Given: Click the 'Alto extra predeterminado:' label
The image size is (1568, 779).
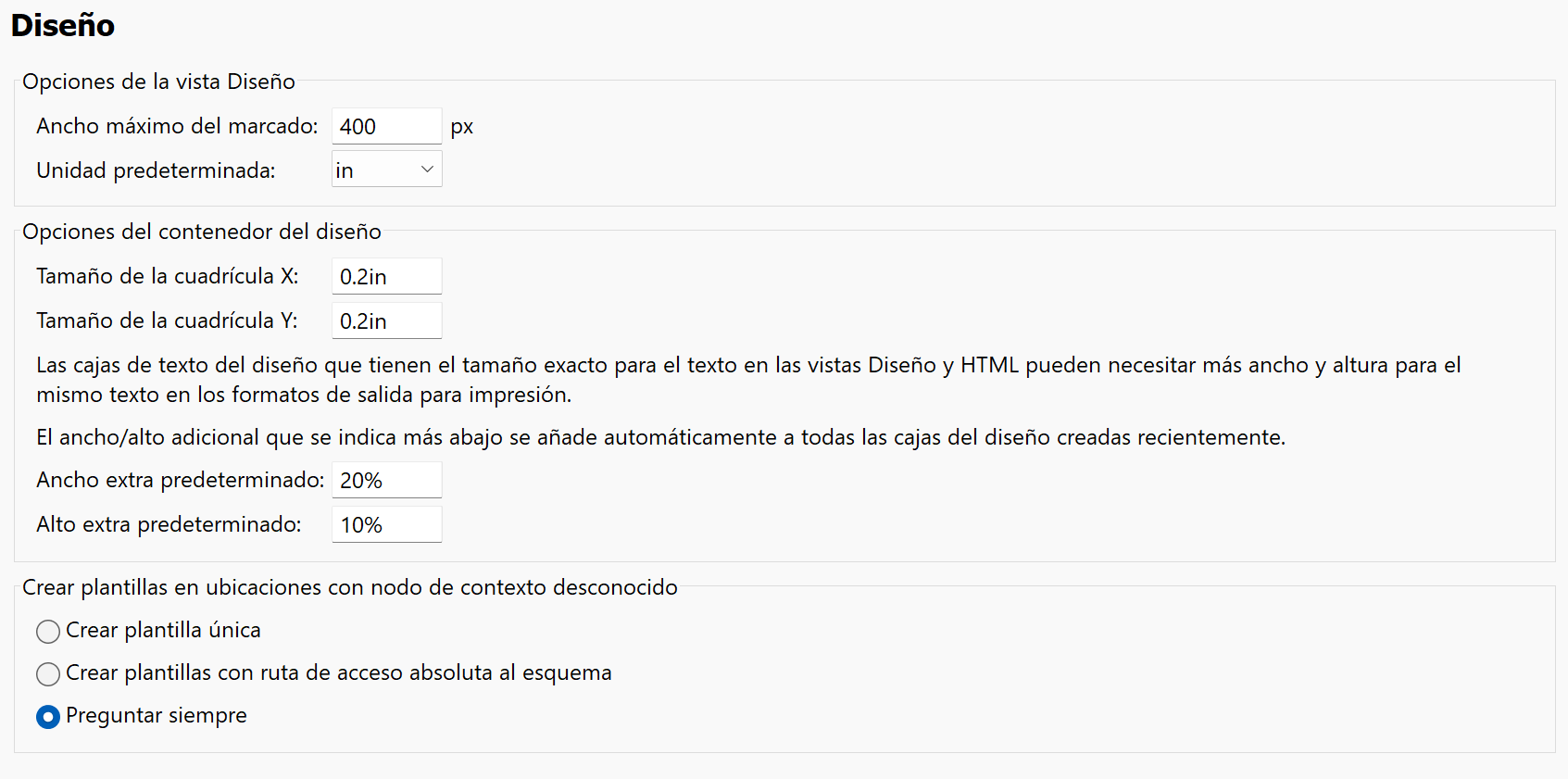Looking at the screenshot, I should coord(169,524).
